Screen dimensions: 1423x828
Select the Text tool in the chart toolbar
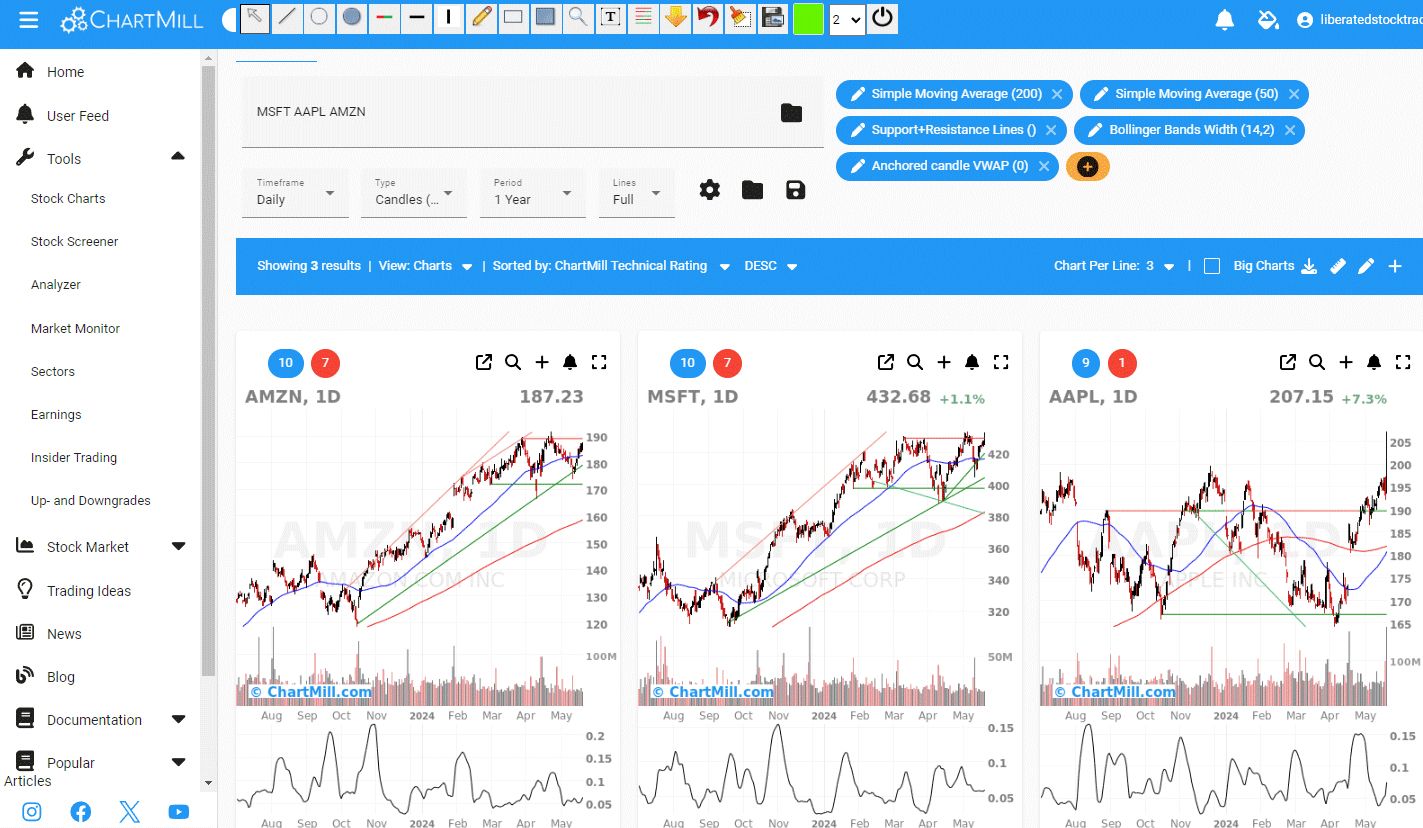tap(610, 17)
